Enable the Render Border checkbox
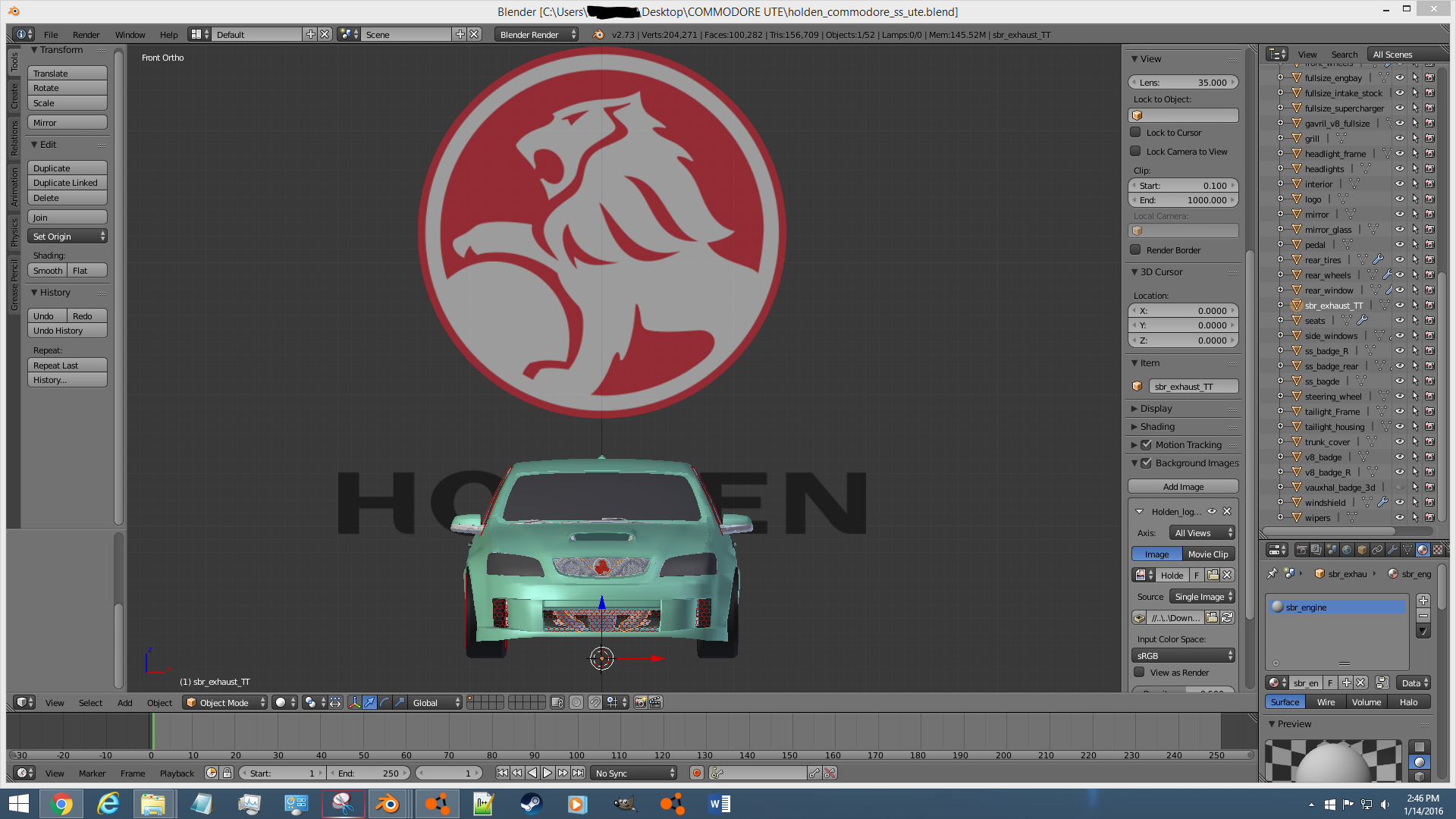 1135,250
